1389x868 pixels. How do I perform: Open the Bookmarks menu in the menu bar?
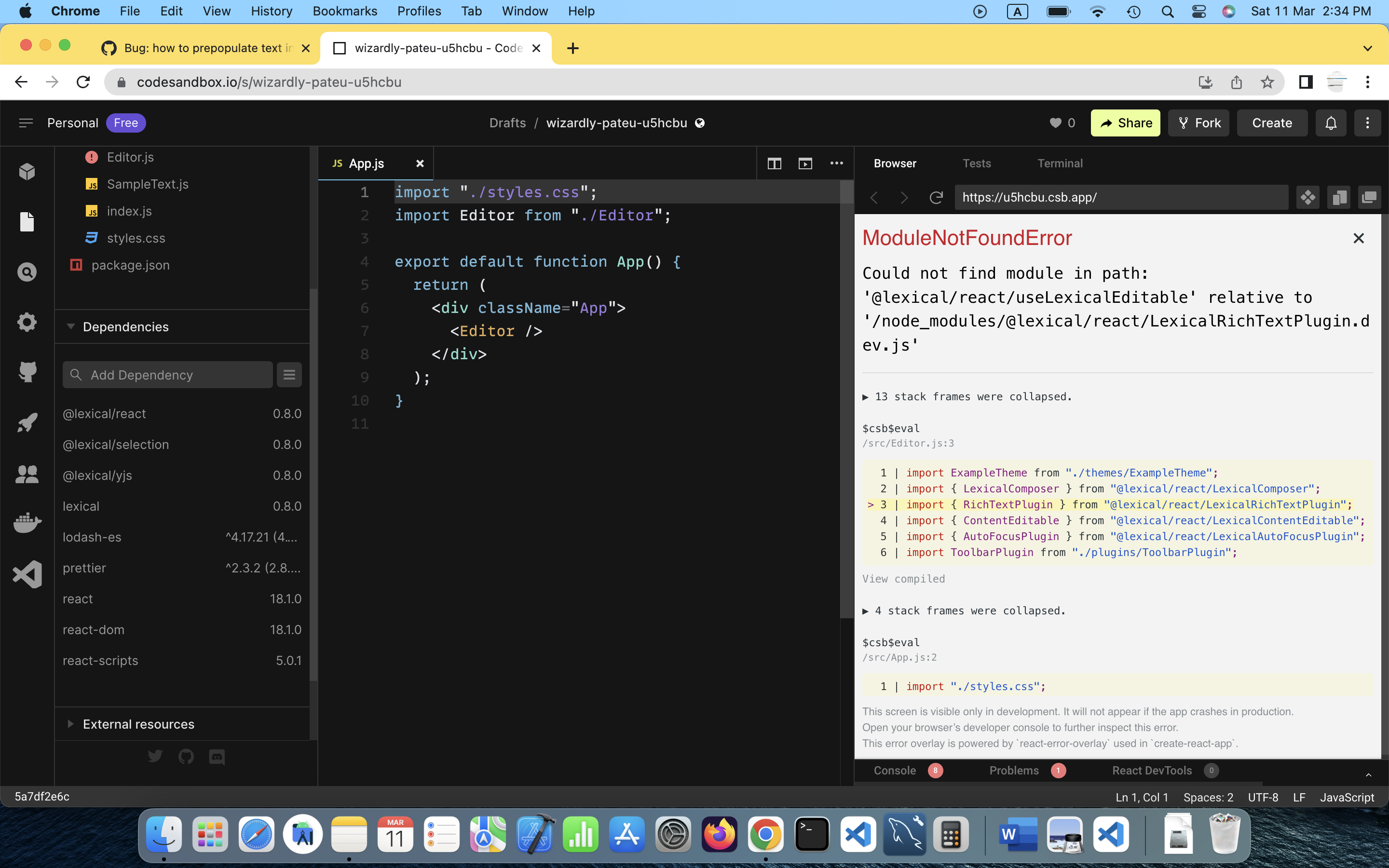345,11
